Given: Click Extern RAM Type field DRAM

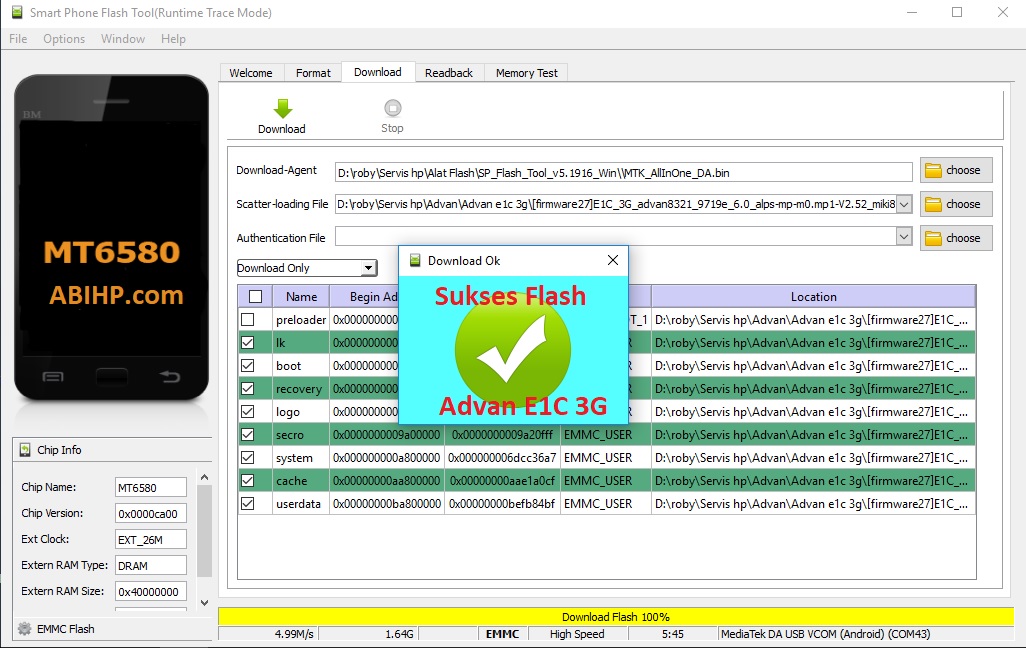Looking at the screenshot, I should tap(150, 566).
